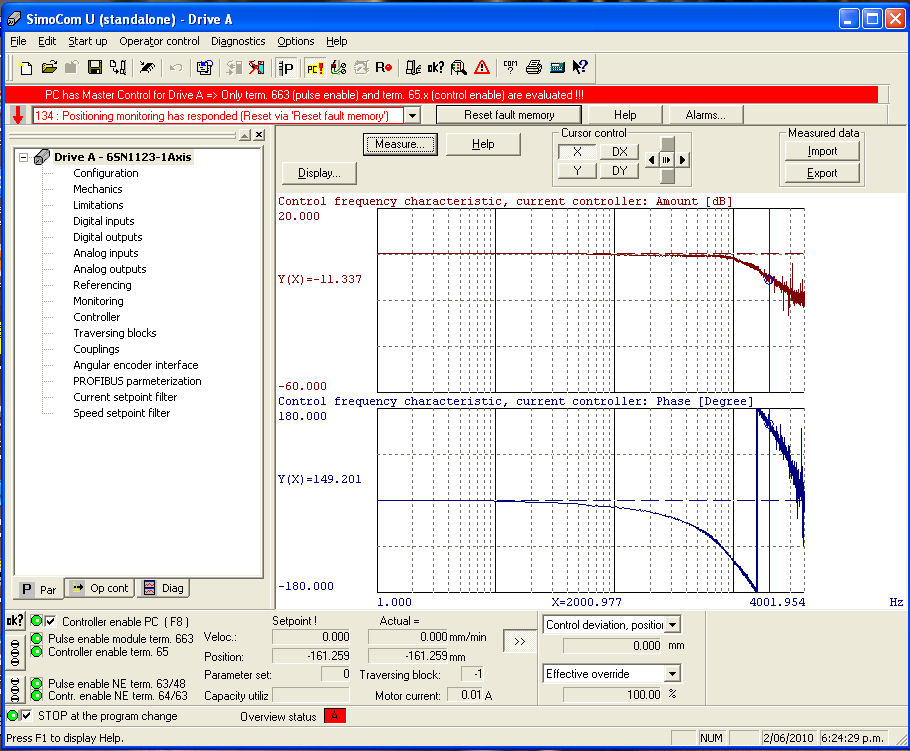This screenshot has height=751, width=910.
Task: Click the 'P' parameter toolbar icon
Action: (287, 68)
